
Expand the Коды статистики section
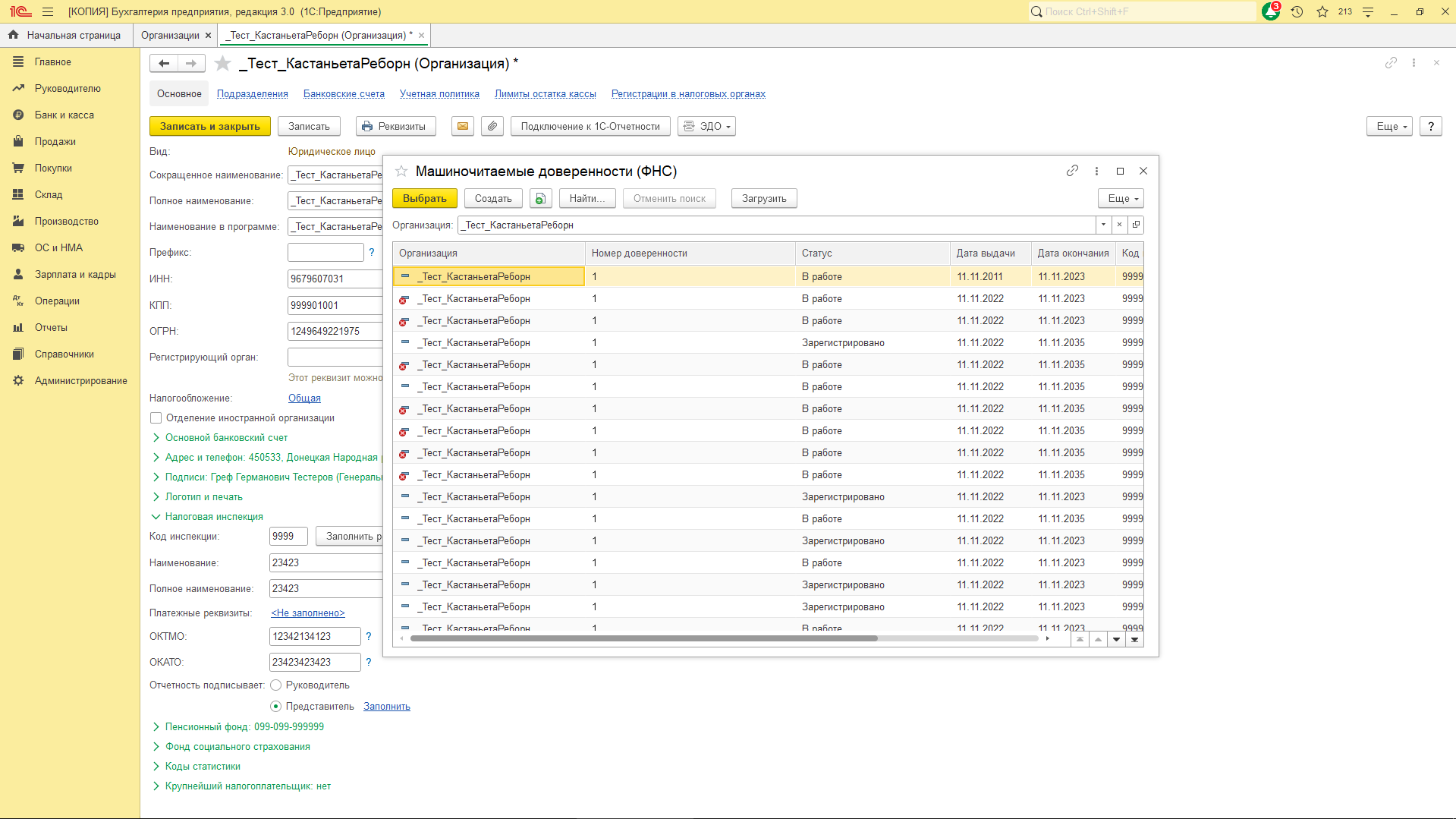tap(197, 767)
